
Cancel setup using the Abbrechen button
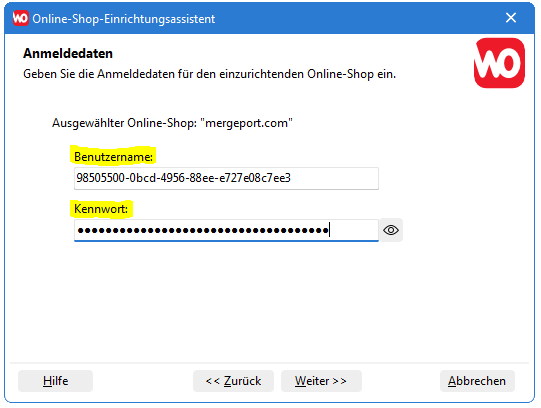tap(477, 381)
